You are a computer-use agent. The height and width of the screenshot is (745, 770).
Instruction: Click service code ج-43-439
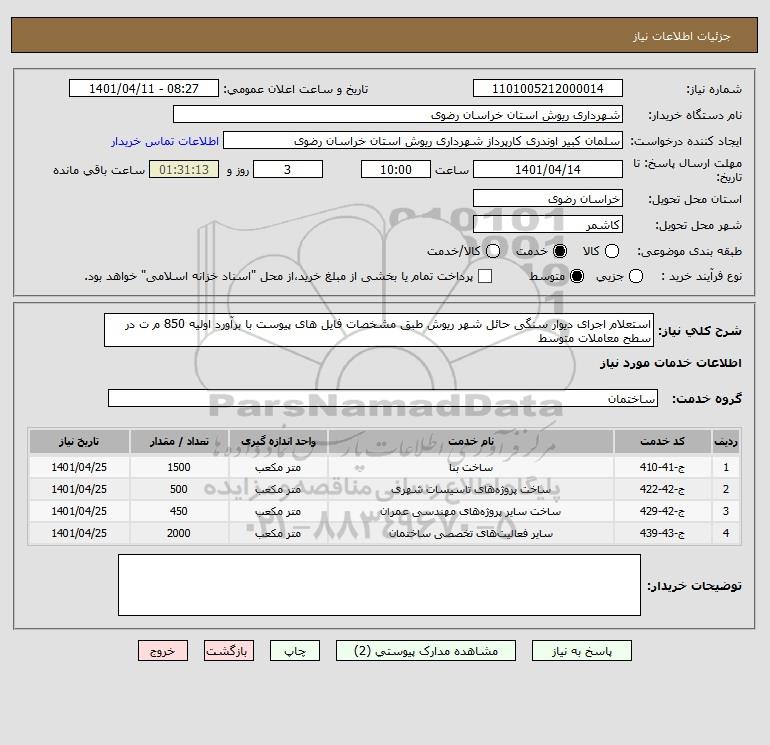tap(662, 533)
